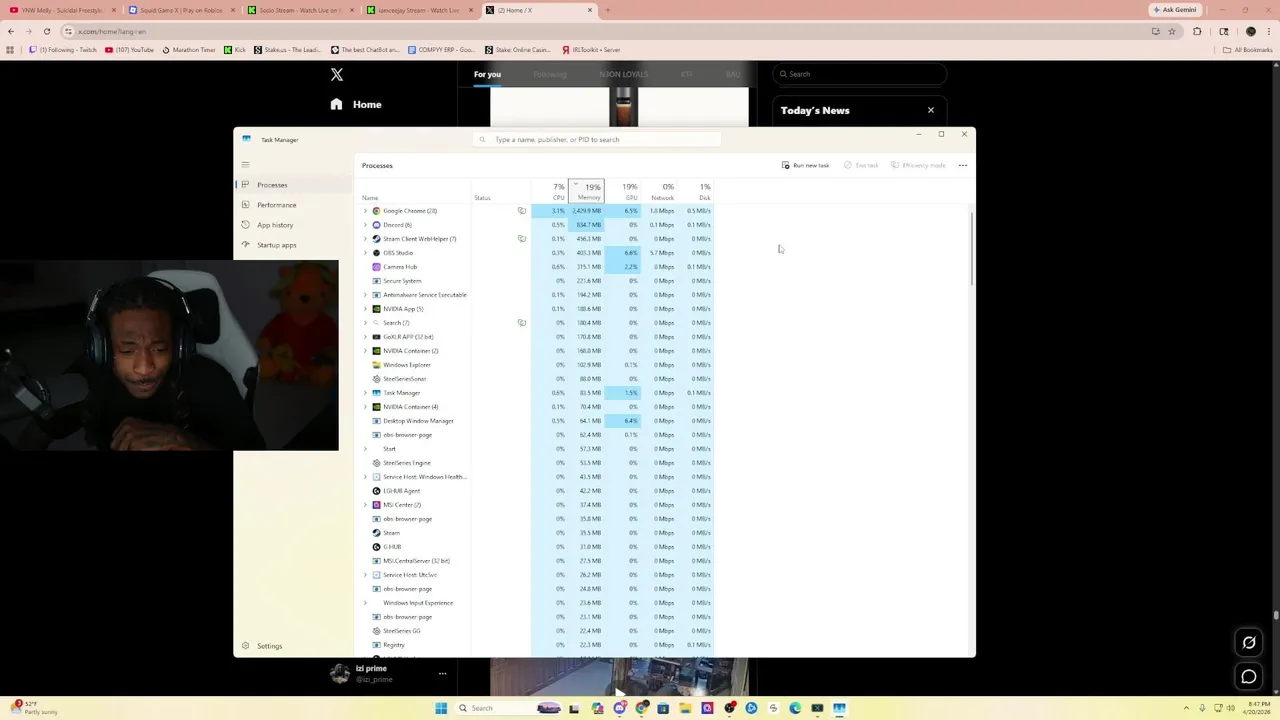Viewport: 1280px width, 720px height.
Task: Select the MSI.CentralServer (32 bit) row
Action: [x=536, y=561]
